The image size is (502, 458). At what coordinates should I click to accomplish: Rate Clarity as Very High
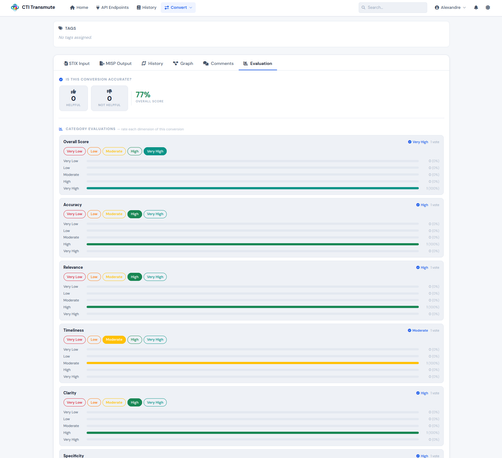[x=155, y=402]
